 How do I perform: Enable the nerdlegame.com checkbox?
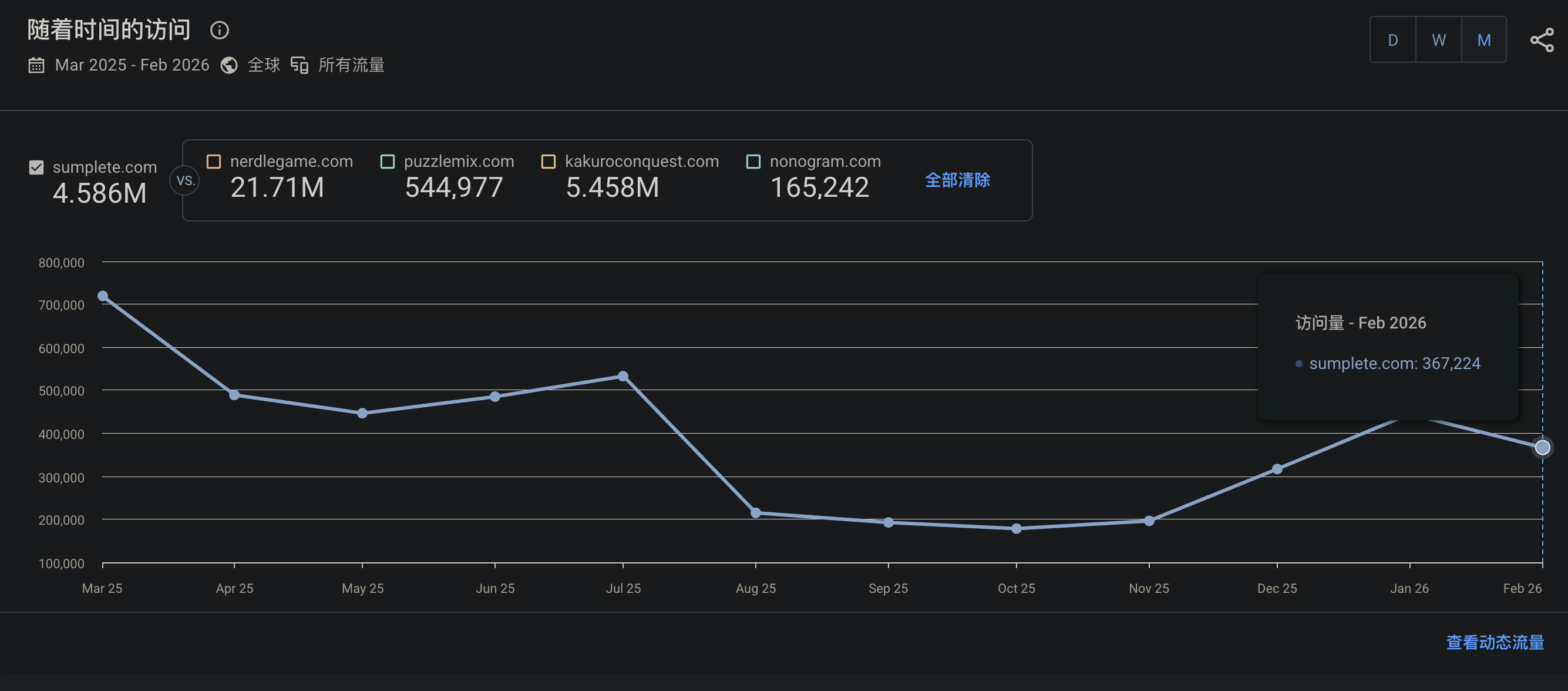pyautogui.click(x=214, y=162)
